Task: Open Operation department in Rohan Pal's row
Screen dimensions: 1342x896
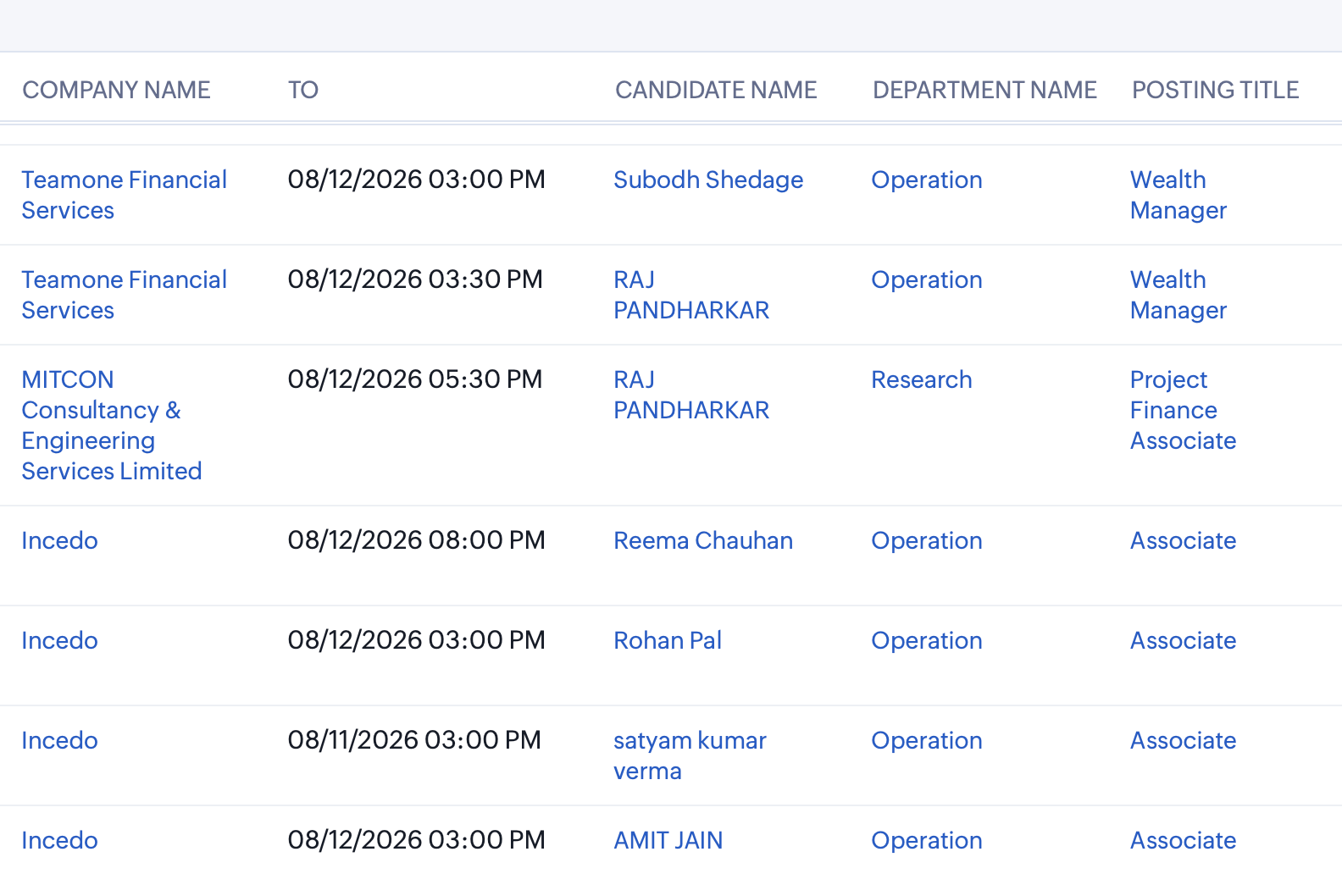Action: 927,640
